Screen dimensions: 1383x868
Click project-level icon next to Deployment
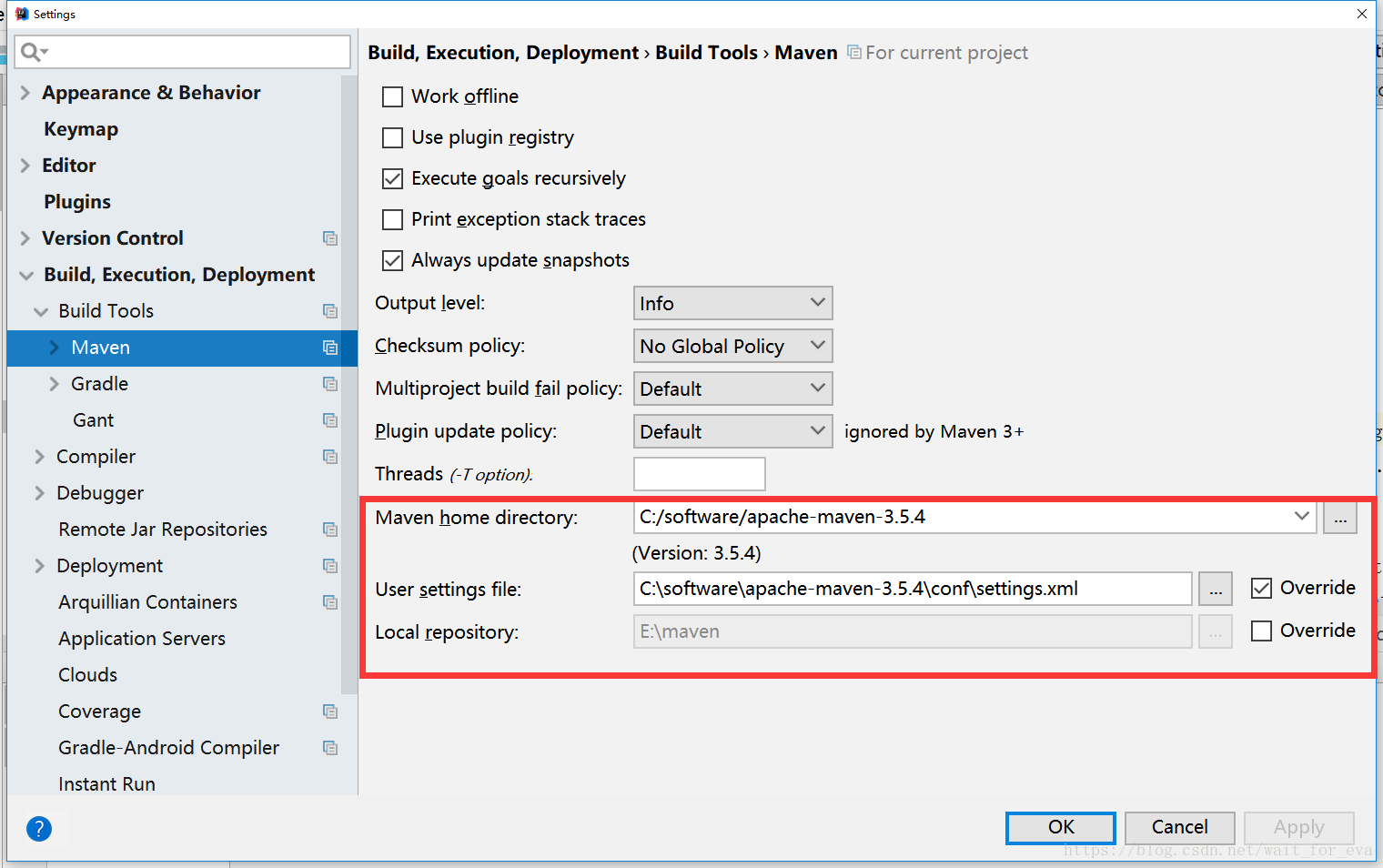point(330,566)
